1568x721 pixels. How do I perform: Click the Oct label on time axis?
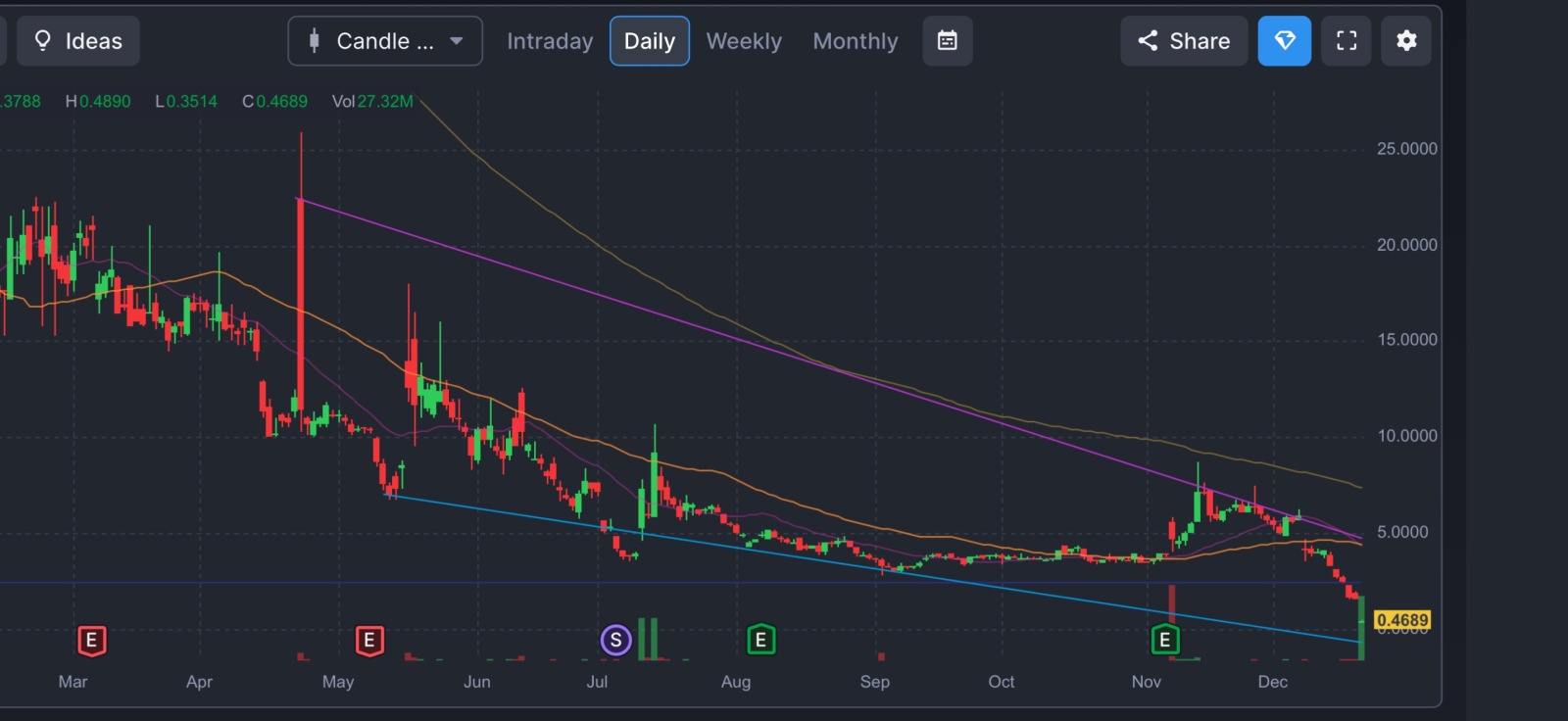pos(1002,682)
